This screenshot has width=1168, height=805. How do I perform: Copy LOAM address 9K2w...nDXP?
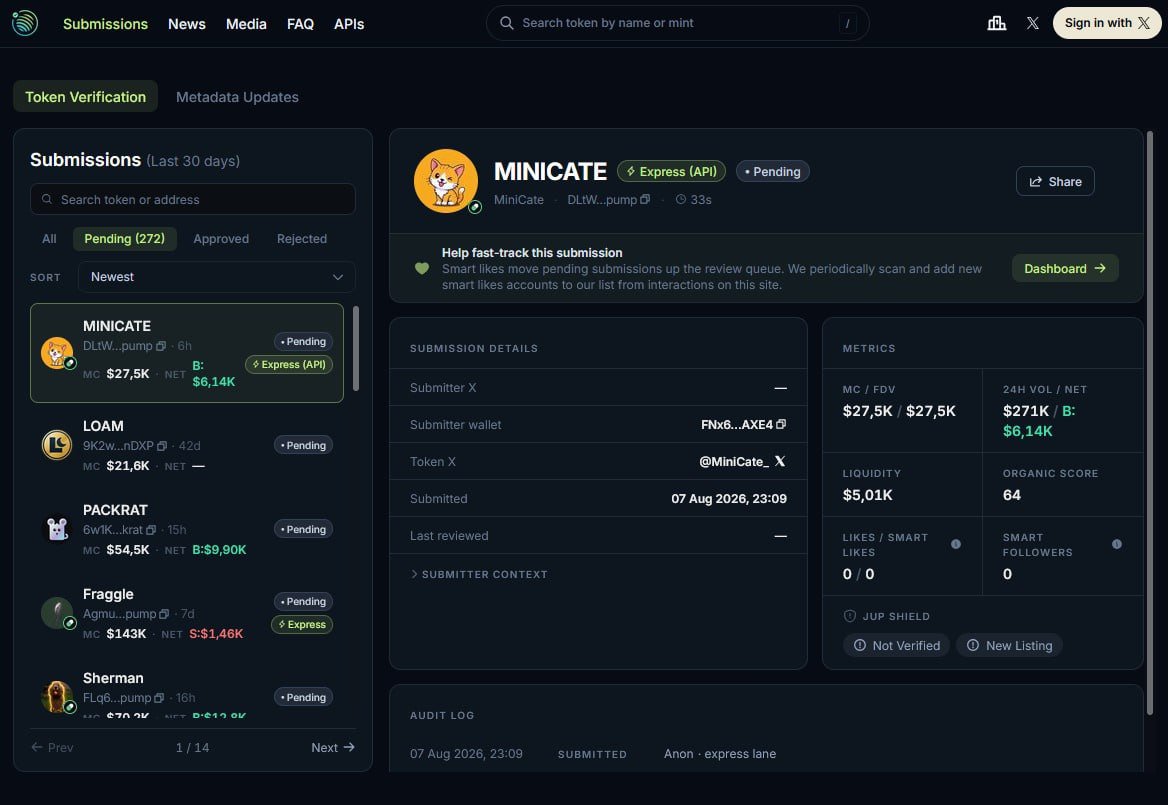pyautogui.click(x=162, y=445)
